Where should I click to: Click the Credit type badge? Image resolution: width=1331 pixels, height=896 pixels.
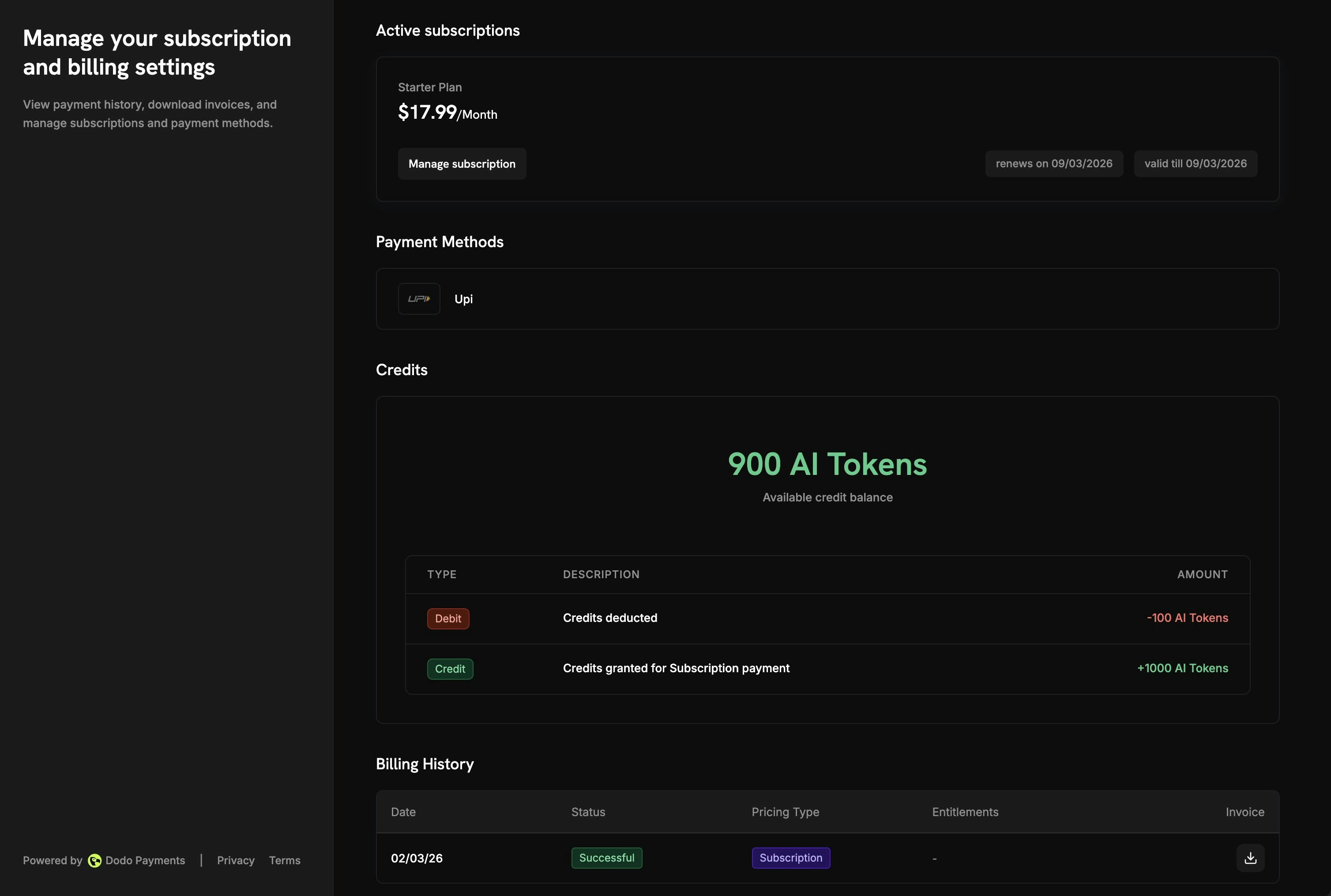coord(450,669)
